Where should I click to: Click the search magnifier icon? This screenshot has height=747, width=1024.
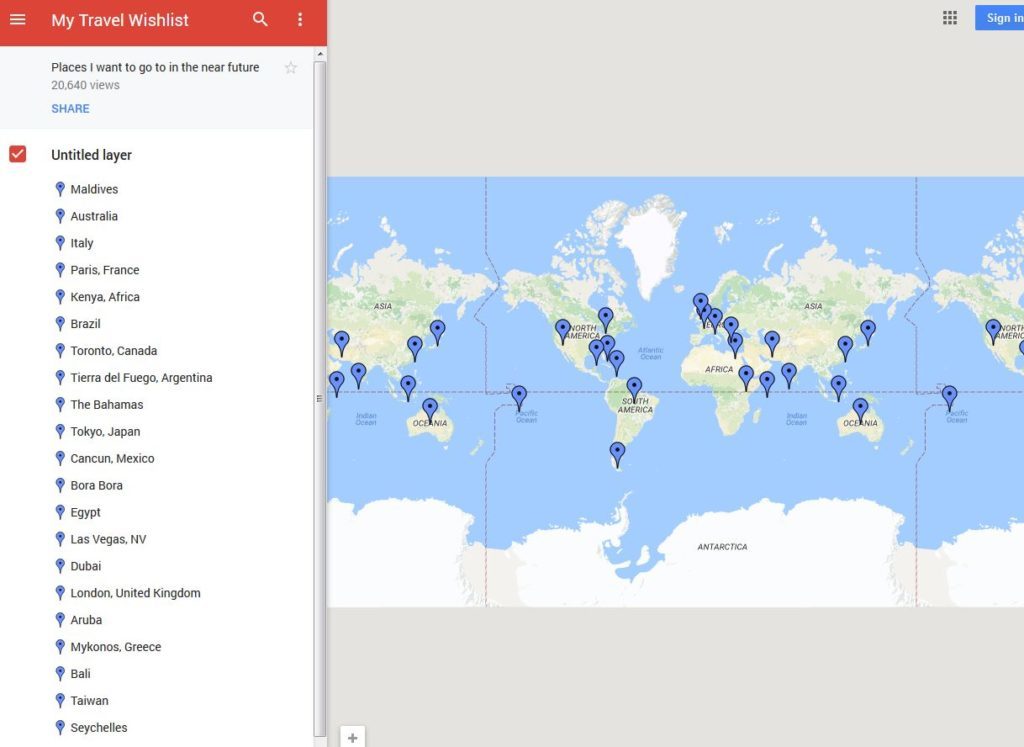coord(260,20)
